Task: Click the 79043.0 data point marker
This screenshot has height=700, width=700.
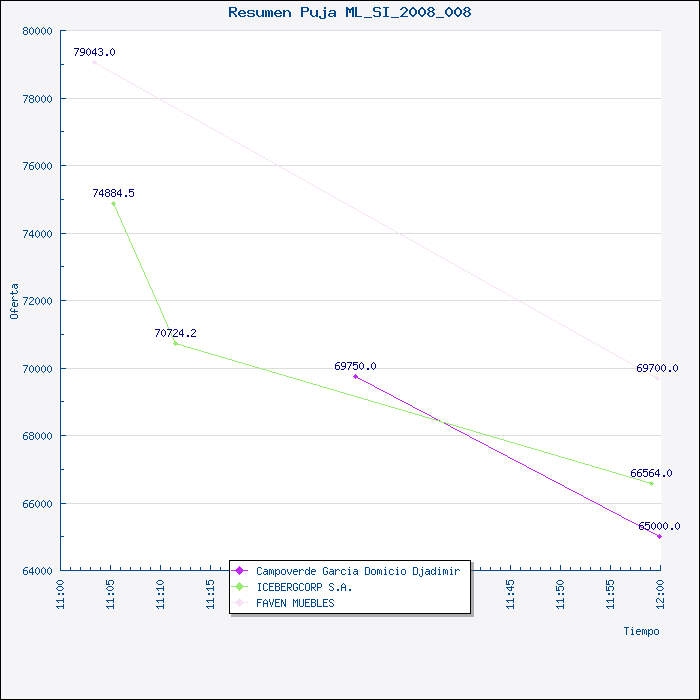Action: 94,62
